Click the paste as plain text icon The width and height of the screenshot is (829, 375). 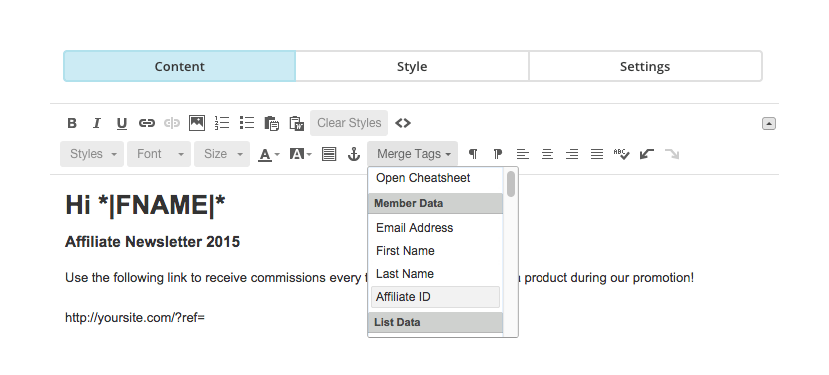[271, 123]
